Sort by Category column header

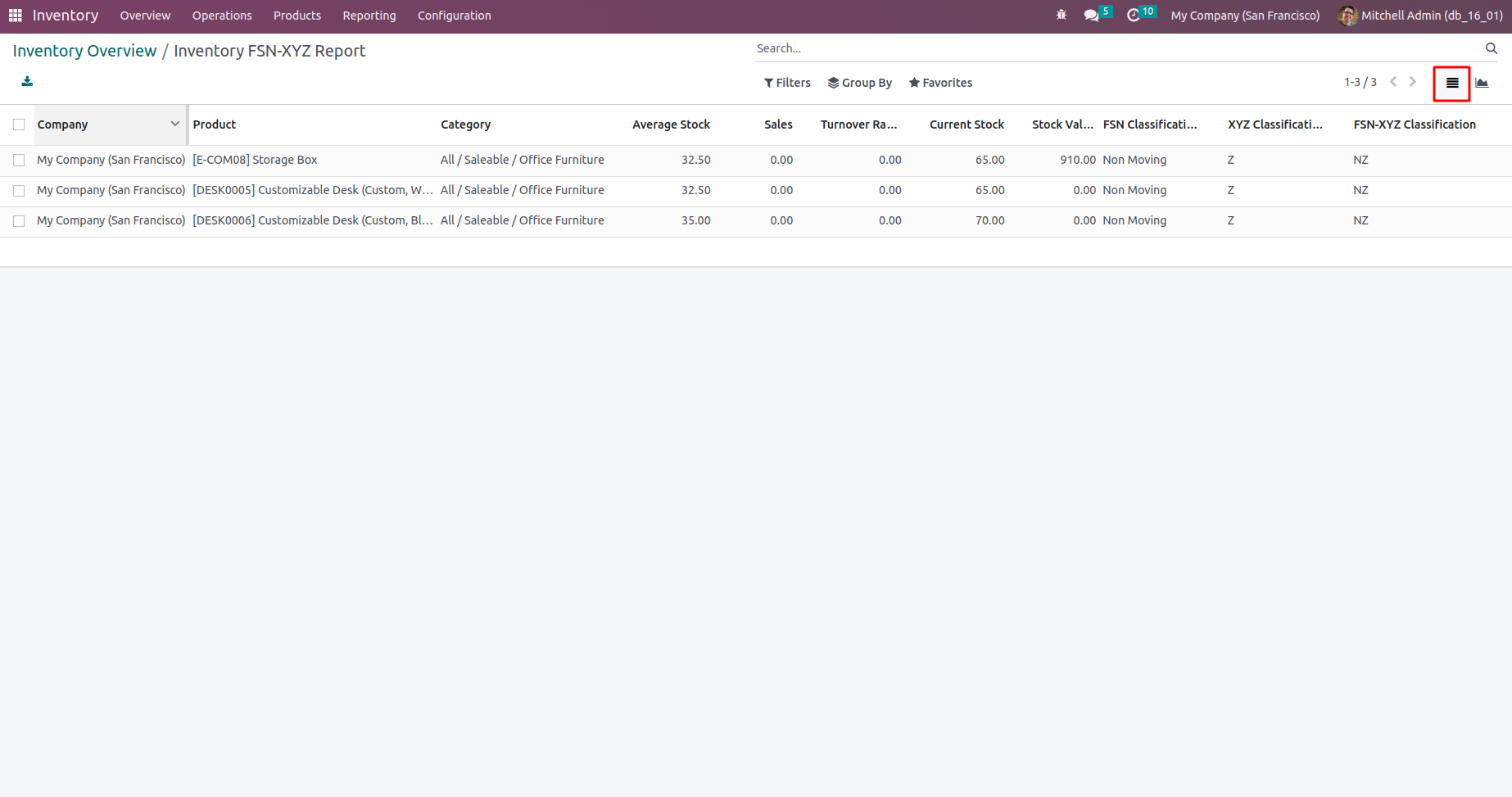coord(466,125)
